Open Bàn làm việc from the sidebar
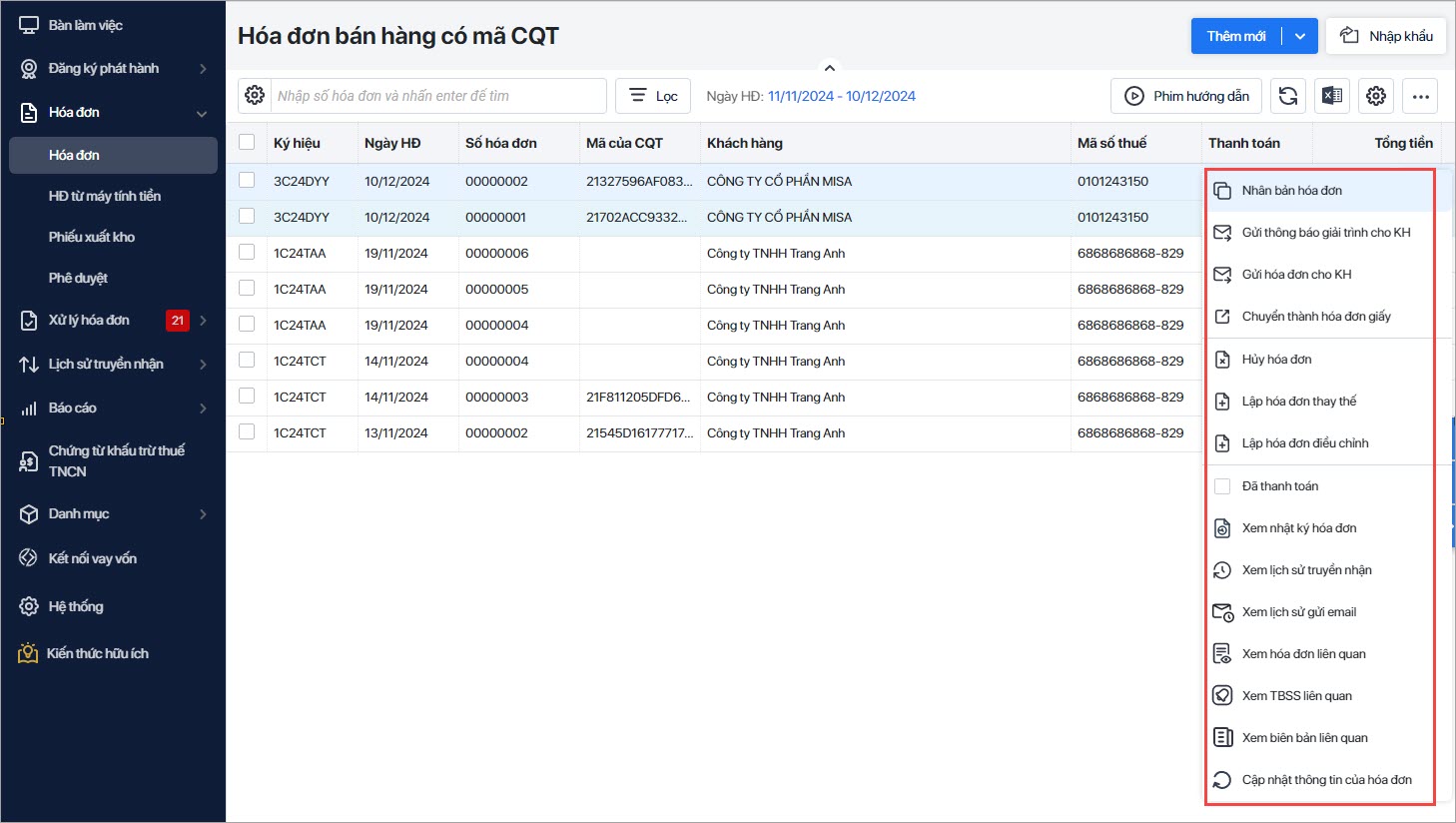Image resolution: width=1456 pixels, height=823 pixels. coord(85,25)
